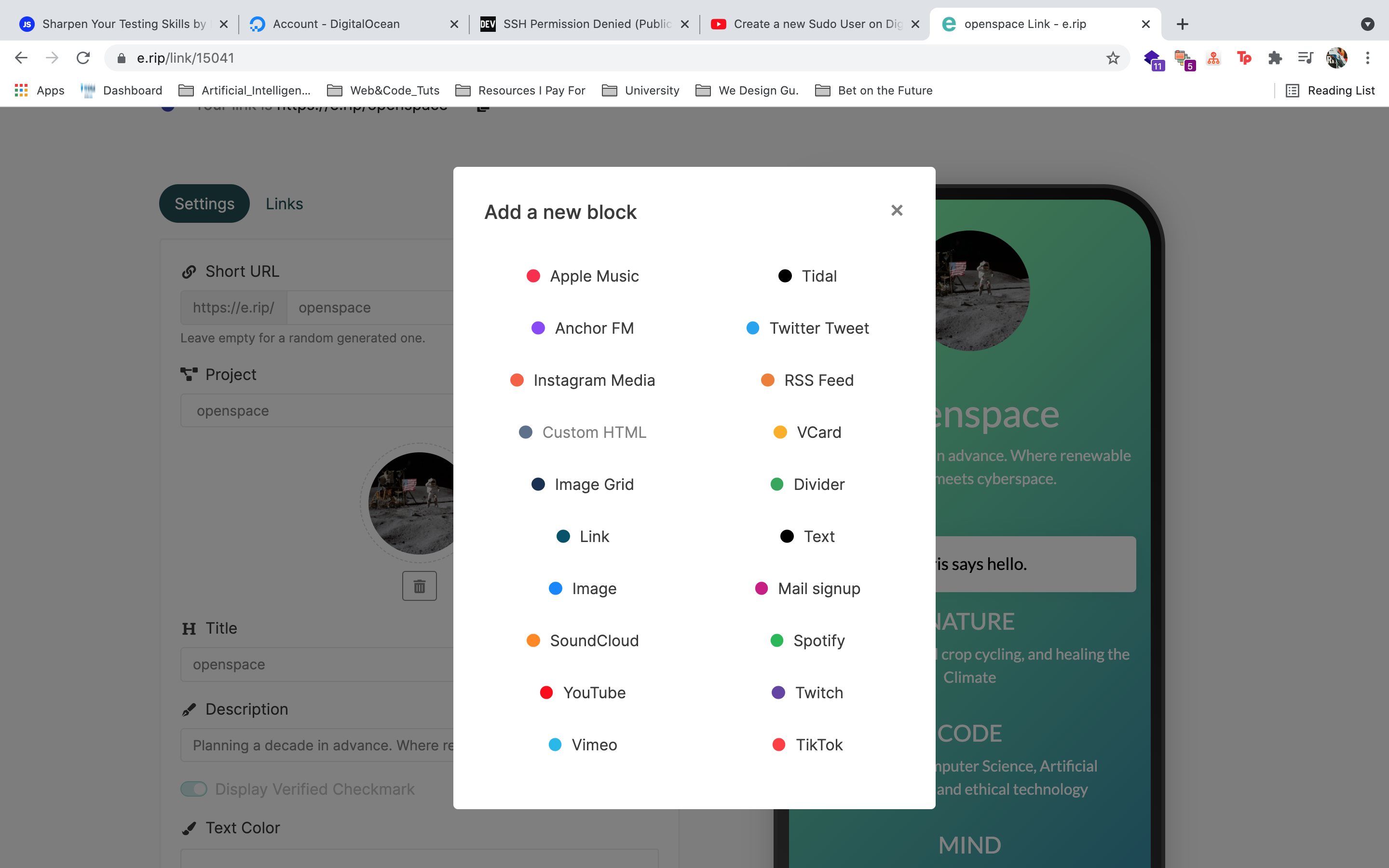The image size is (1389, 868).
Task: Open the Chrome three-dot menu
Action: pos(1368,58)
